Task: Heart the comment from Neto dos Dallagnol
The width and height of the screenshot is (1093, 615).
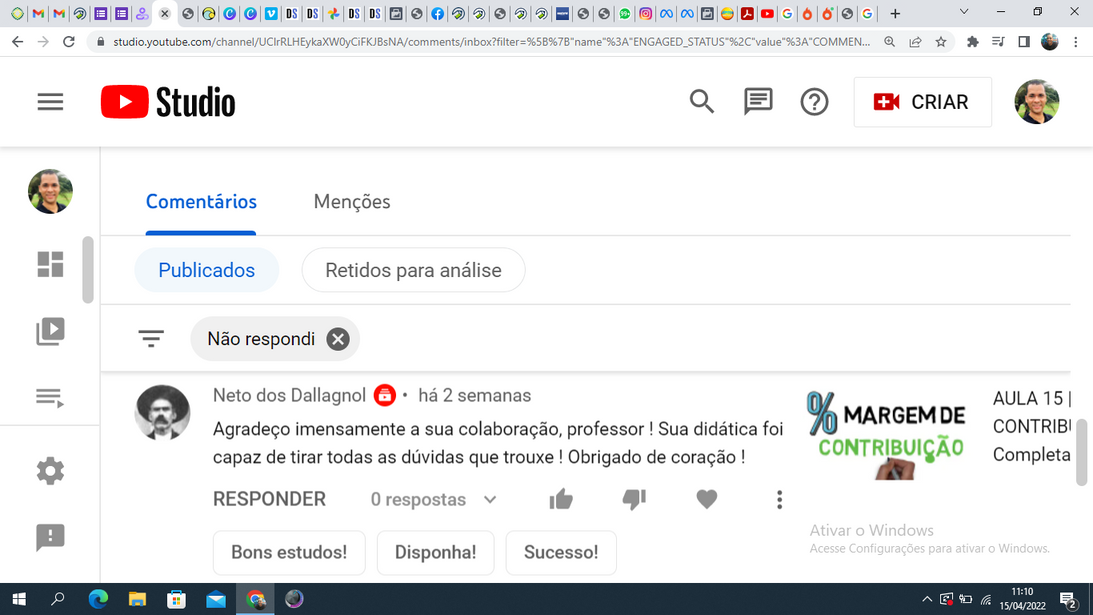Action: 707,499
